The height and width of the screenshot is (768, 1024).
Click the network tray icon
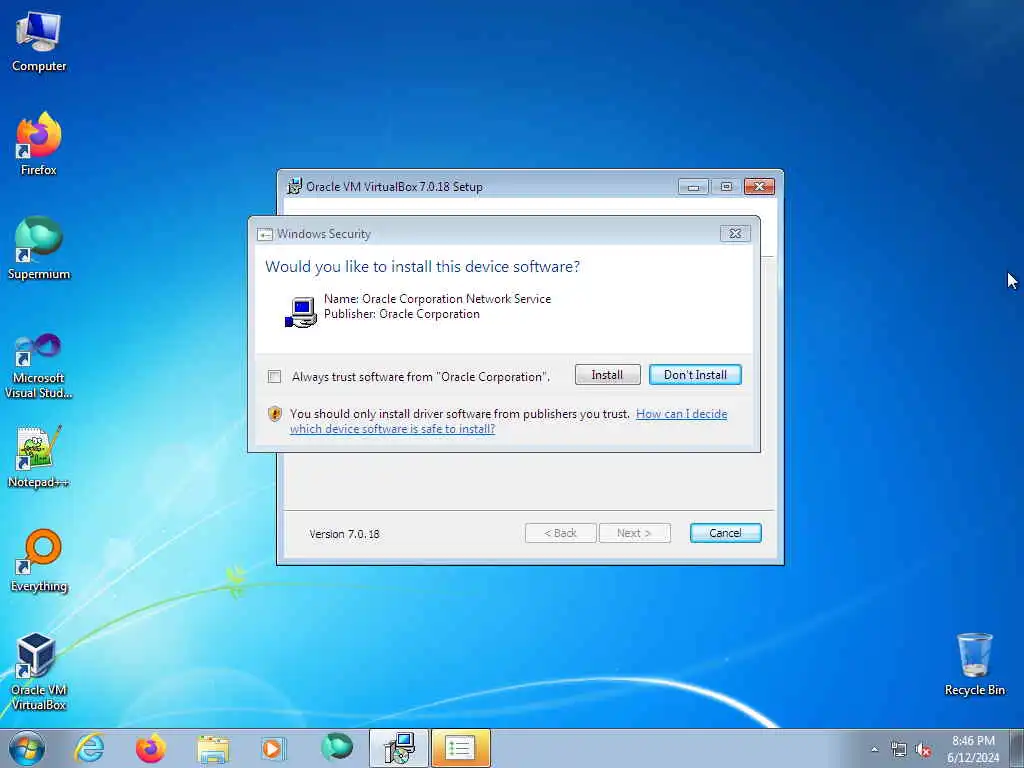(899, 750)
